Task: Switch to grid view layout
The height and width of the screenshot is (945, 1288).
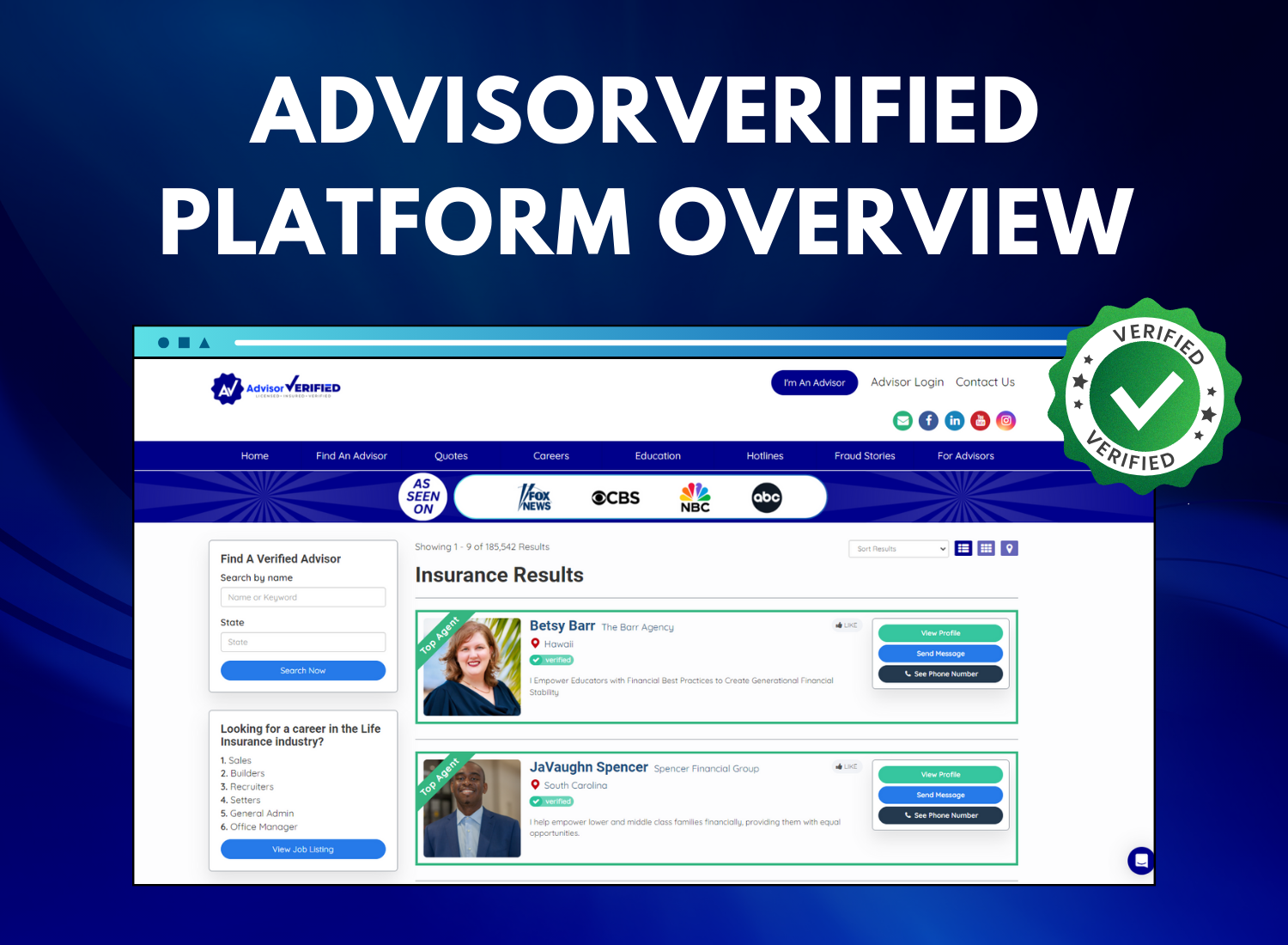Action: point(987,548)
